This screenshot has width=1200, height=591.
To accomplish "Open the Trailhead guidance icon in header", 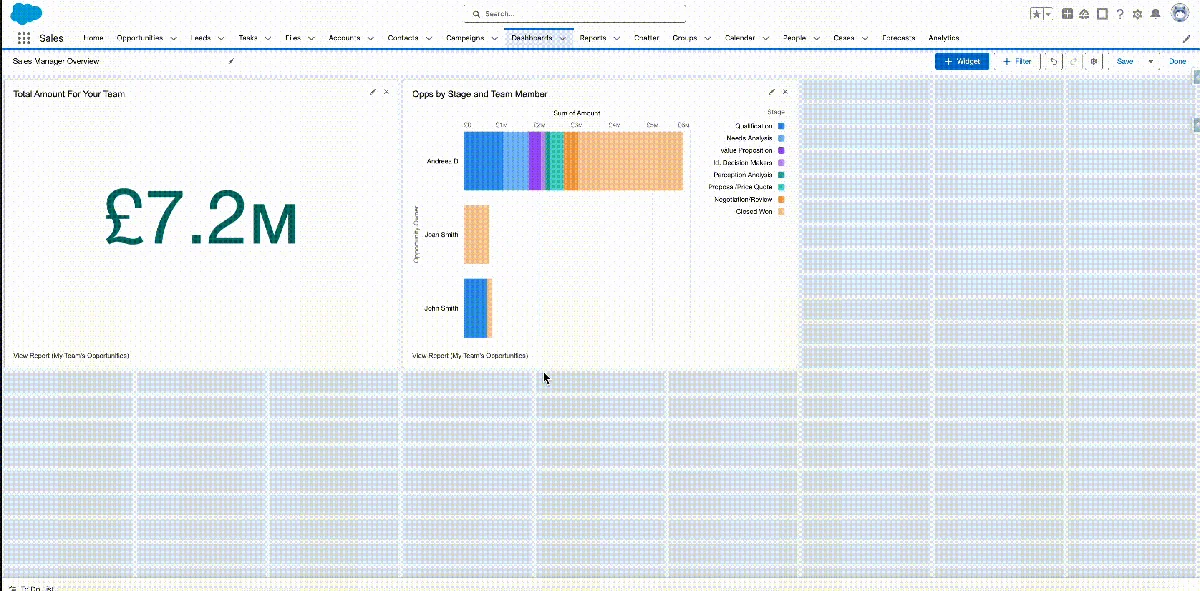I will click(x=1085, y=14).
